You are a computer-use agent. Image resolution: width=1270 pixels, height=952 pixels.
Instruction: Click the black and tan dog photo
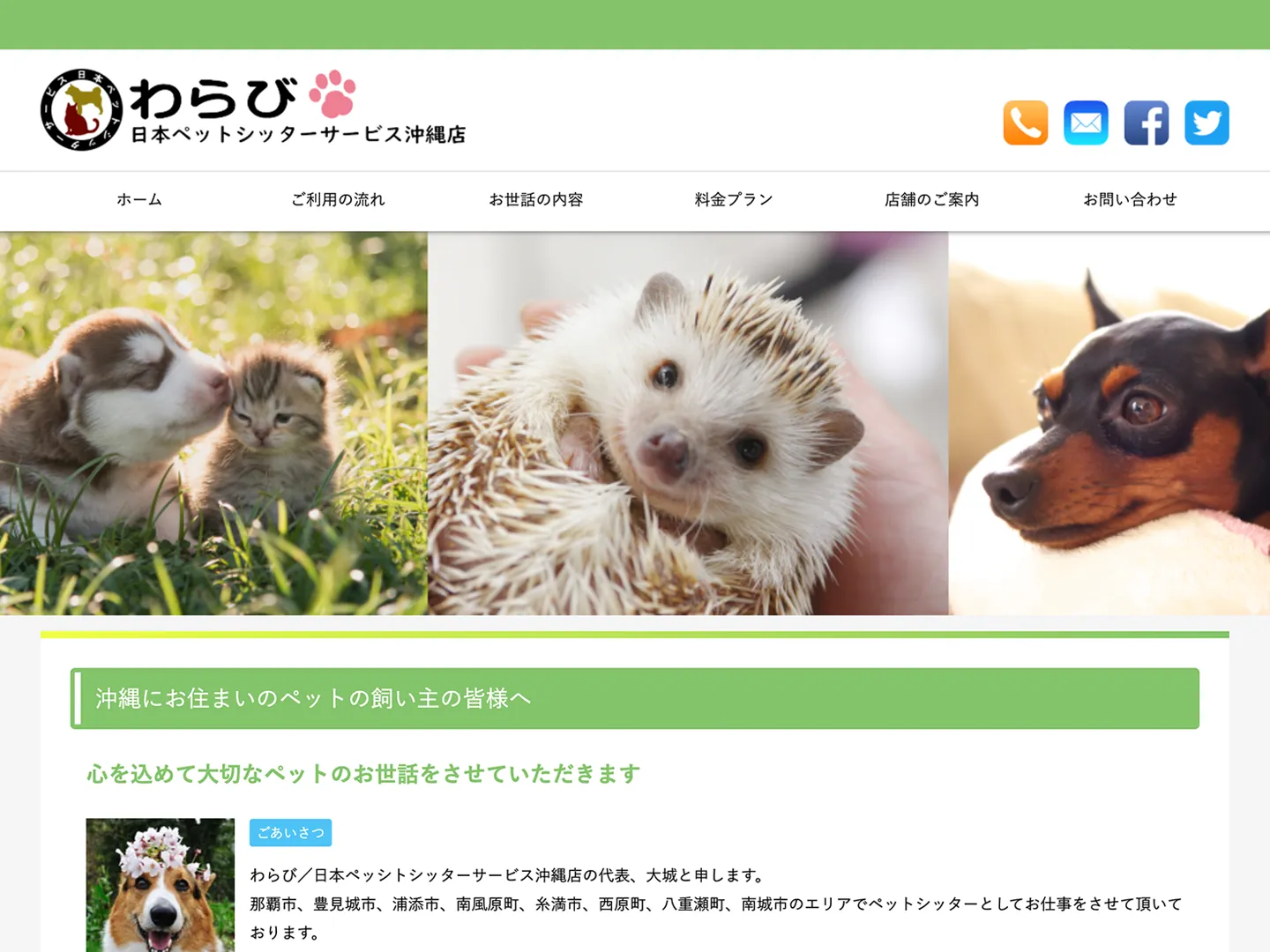pyautogui.click(x=1109, y=423)
